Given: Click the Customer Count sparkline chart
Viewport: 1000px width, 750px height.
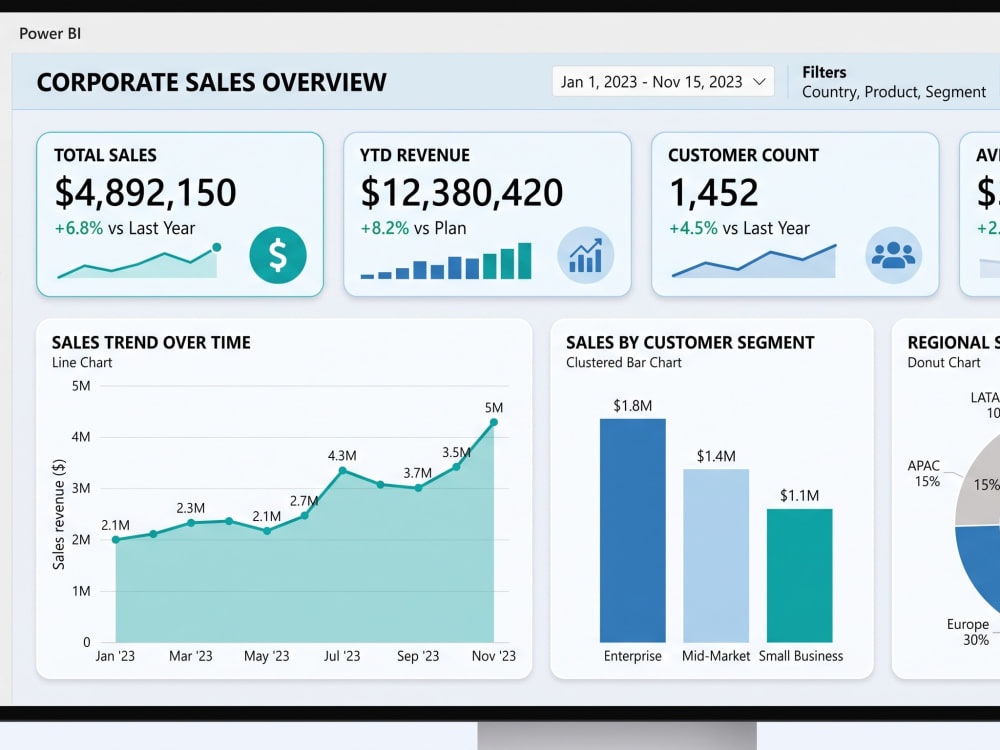Looking at the screenshot, I should coord(754,261).
